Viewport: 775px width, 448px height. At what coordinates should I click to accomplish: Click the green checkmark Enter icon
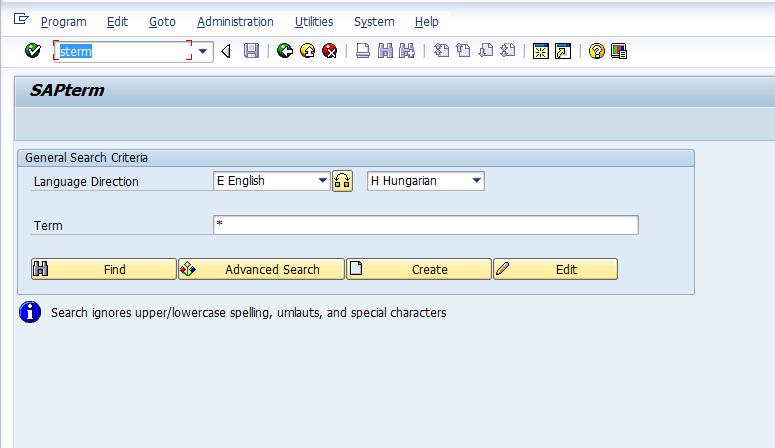tap(33, 51)
